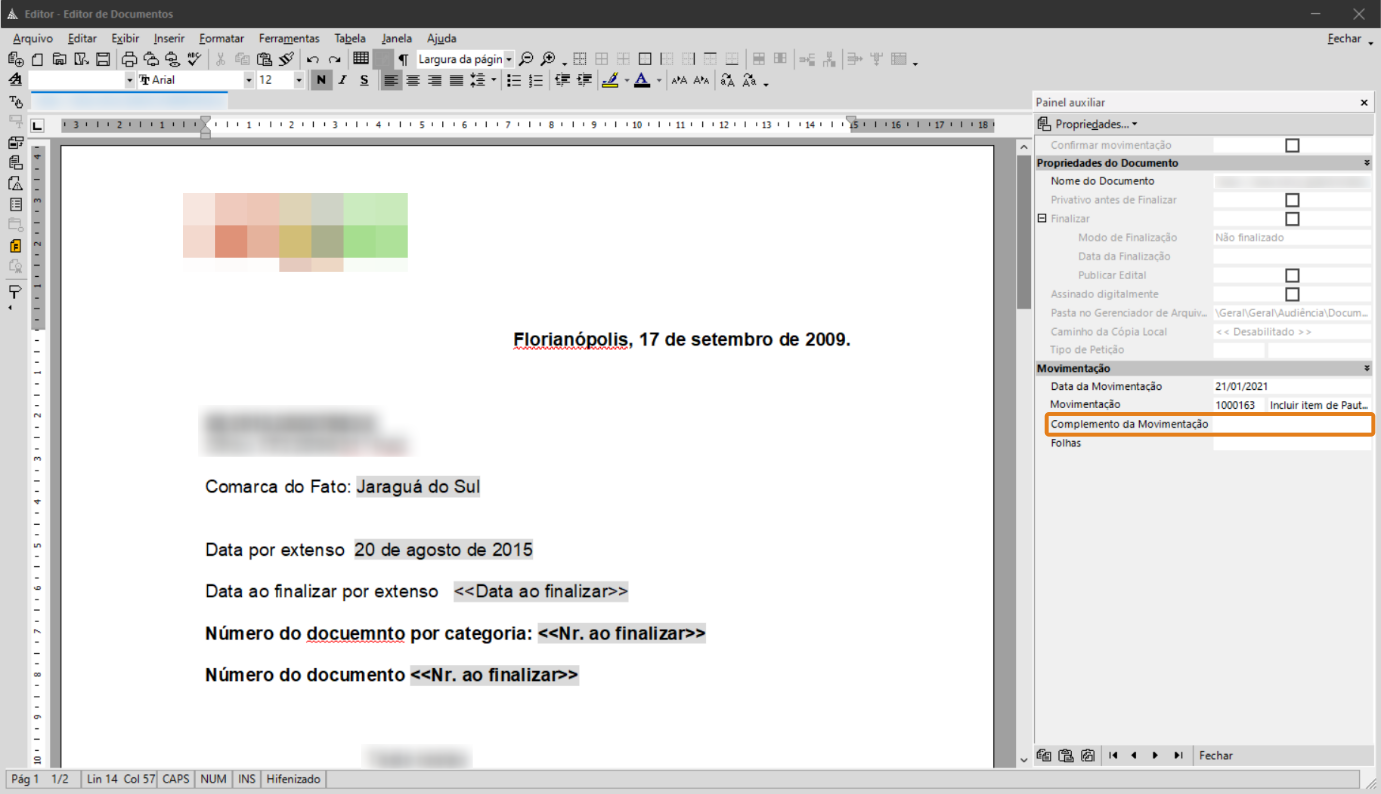Show paragraph marks with pilcrow icon

pyautogui.click(x=403, y=59)
